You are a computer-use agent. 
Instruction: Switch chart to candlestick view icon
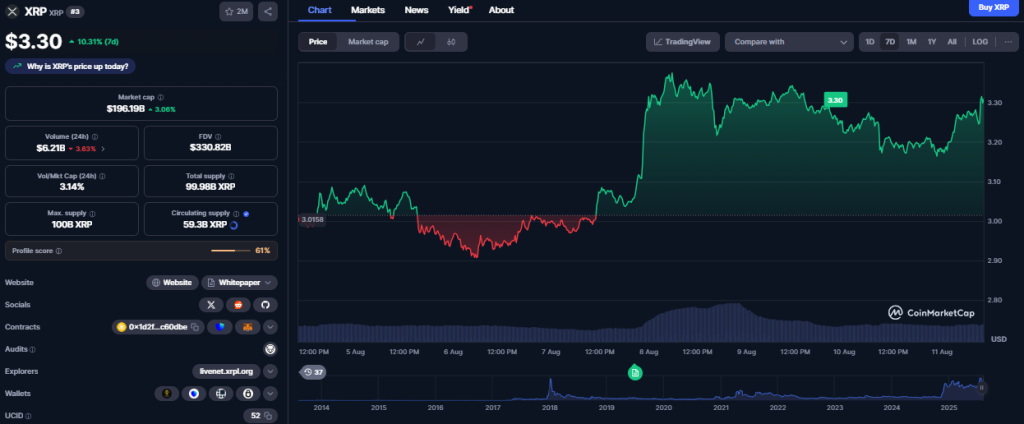(451, 42)
